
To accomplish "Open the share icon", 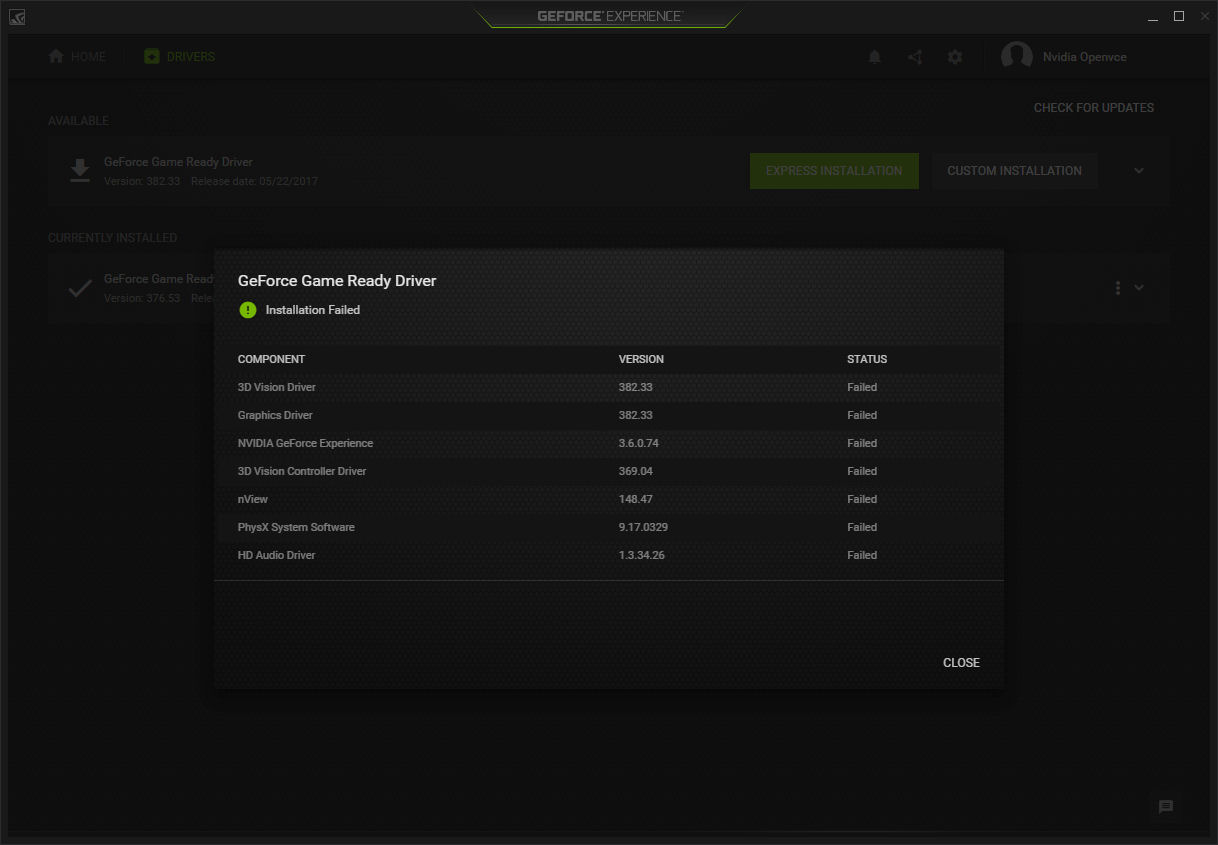I will pyautogui.click(x=915, y=57).
